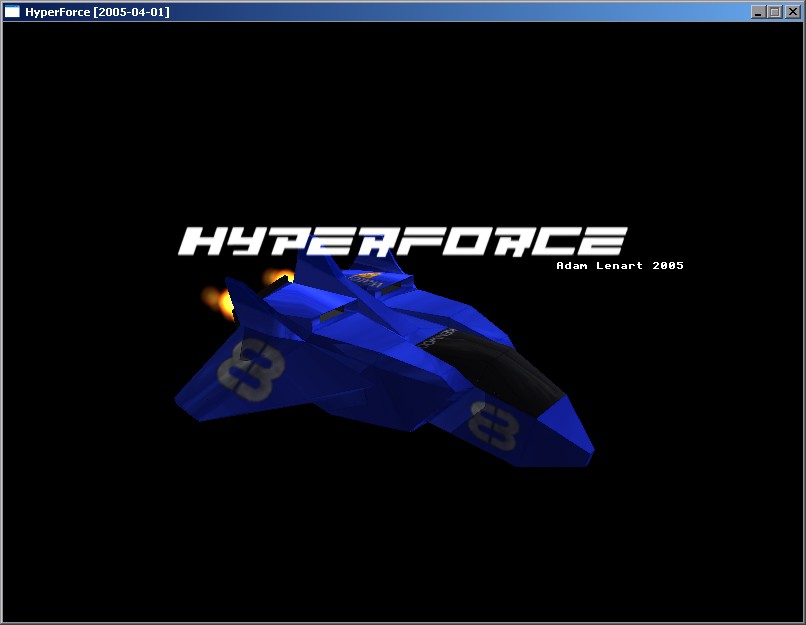Click the pointed nose of the blue spaceship

[x=586, y=455]
